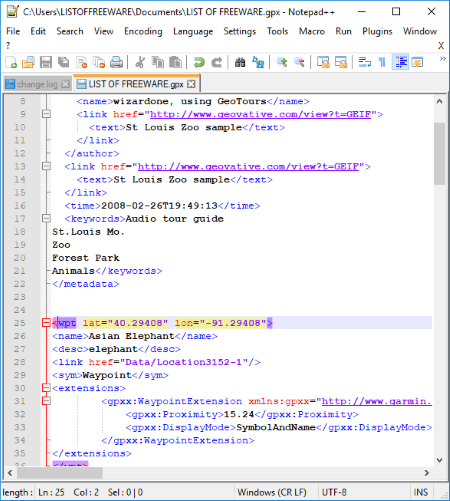The width and height of the screenshot is (450, 501).
Task: Open the ? help menu
Action: pos(8,45)
